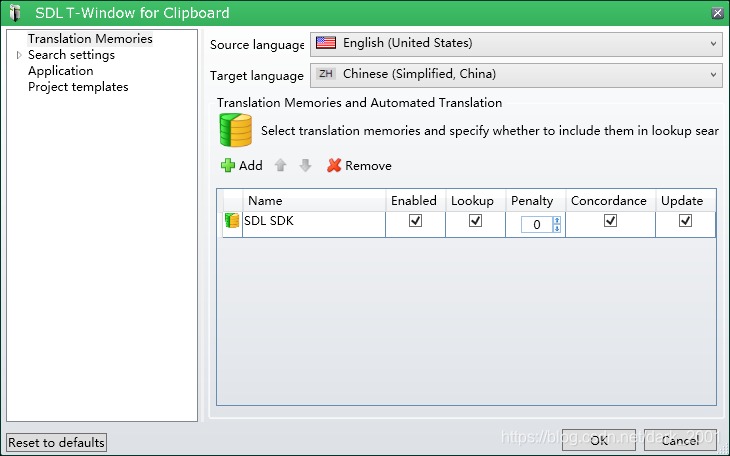The height and width of the screenshot is (456, 730).
Task: Decrease the Penalty value with down arrow
Action: [x=557, y=228]
